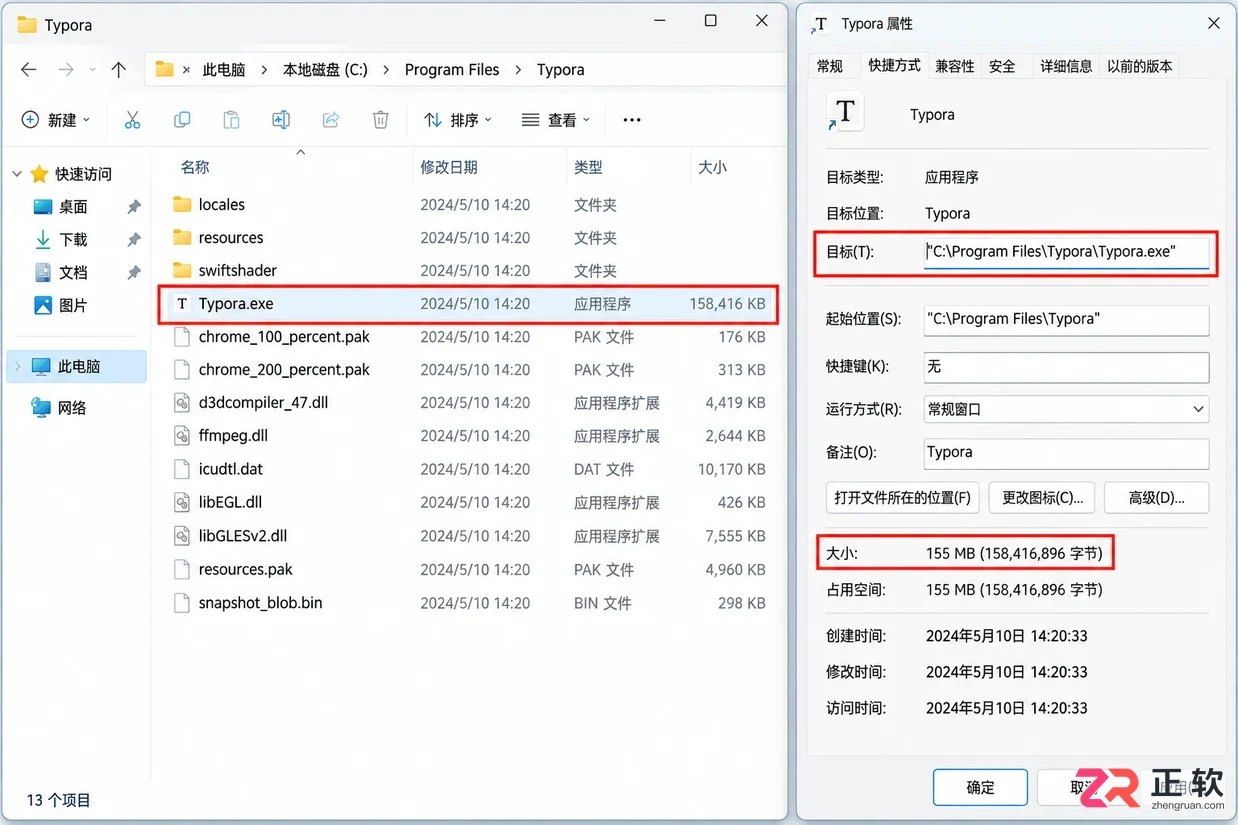Click the pin icon beside 下载
Screen dimensions: 1238x825
pos(134,240)
